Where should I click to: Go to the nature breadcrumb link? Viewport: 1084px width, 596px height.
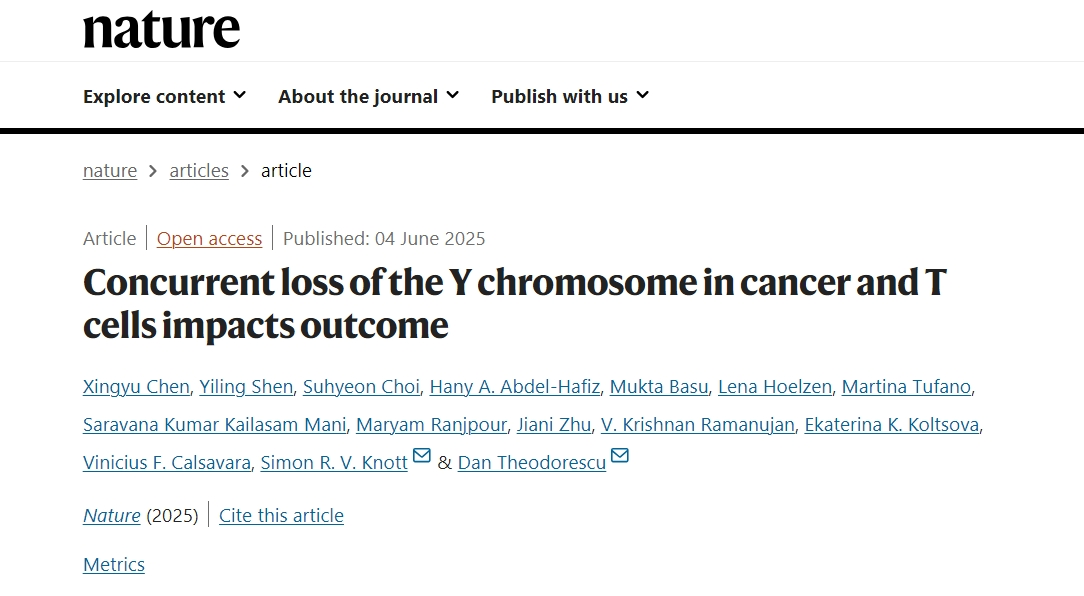coord(110,170)
